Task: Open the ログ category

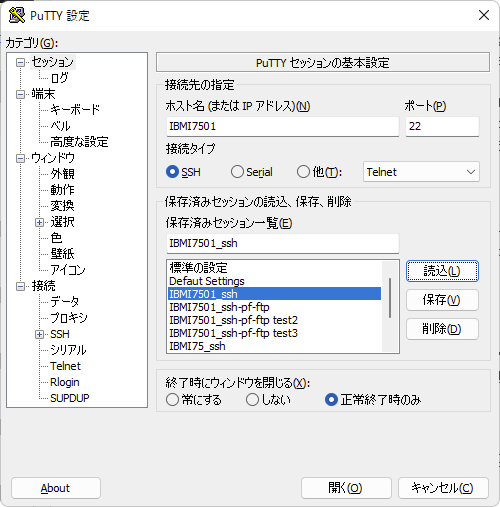Action: tap(59, 78)
